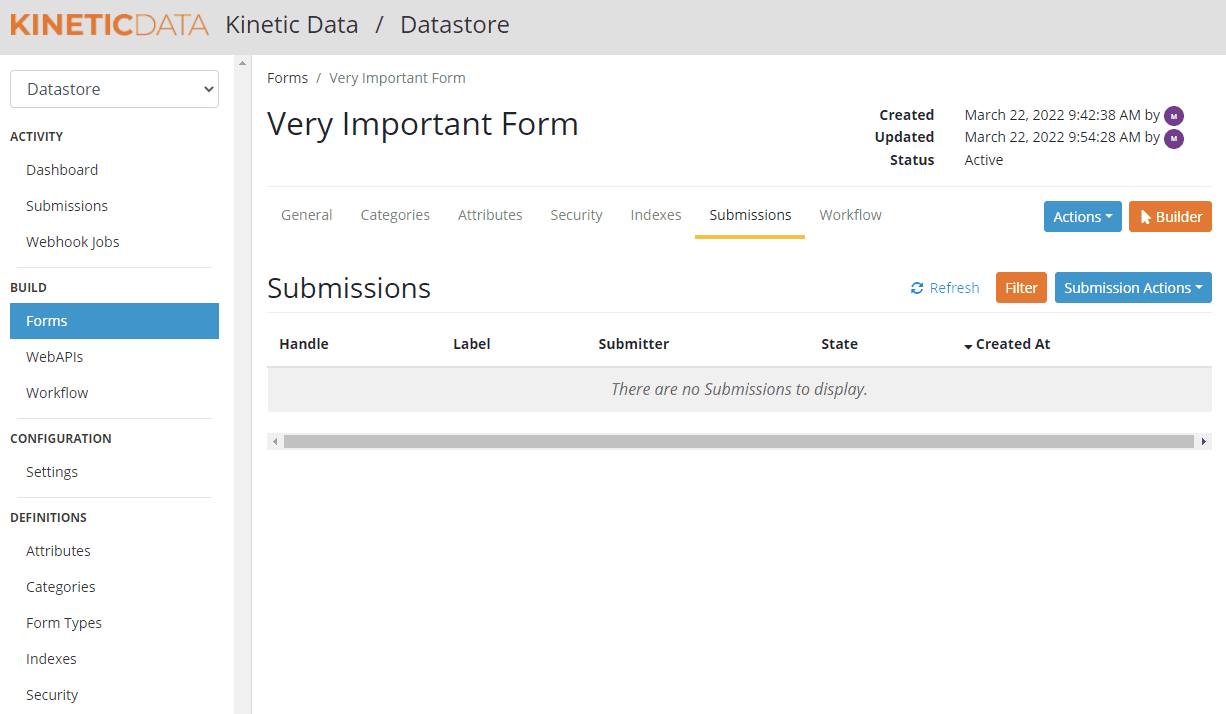Screen dimensions: 1226x714
Task: Click the Created by user avatar
Action: pyautogui.click(x=1174, y=116)
